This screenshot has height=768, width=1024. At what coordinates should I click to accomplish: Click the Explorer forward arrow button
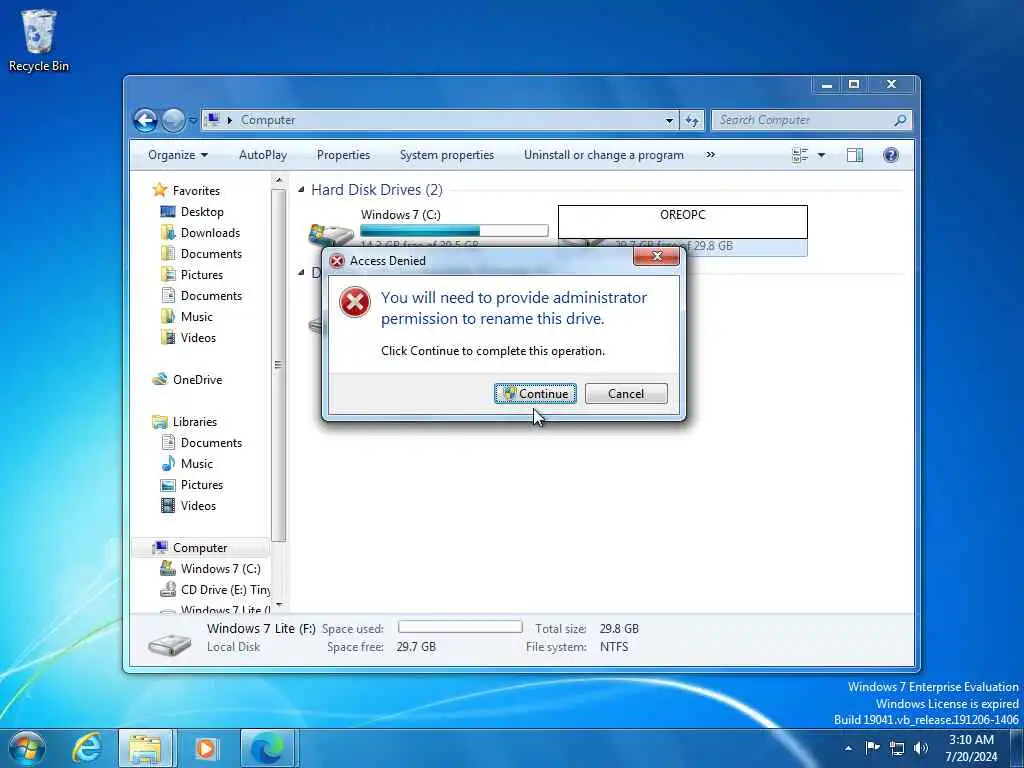click(x=173, y=120)
